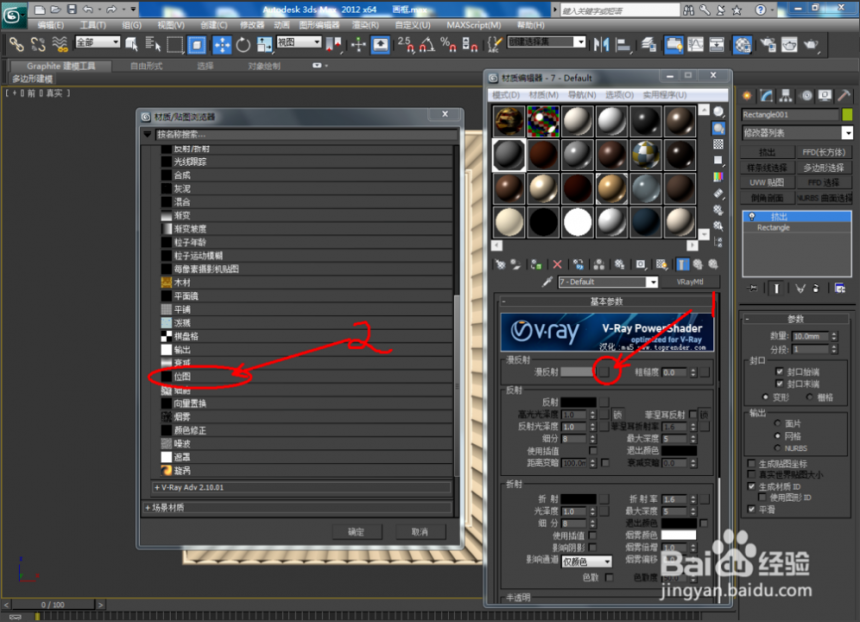This screenshot has width=860, height=622.
Task: Toggle Show Background checker icon in Material Editor
Action: (x=718, y=144)
